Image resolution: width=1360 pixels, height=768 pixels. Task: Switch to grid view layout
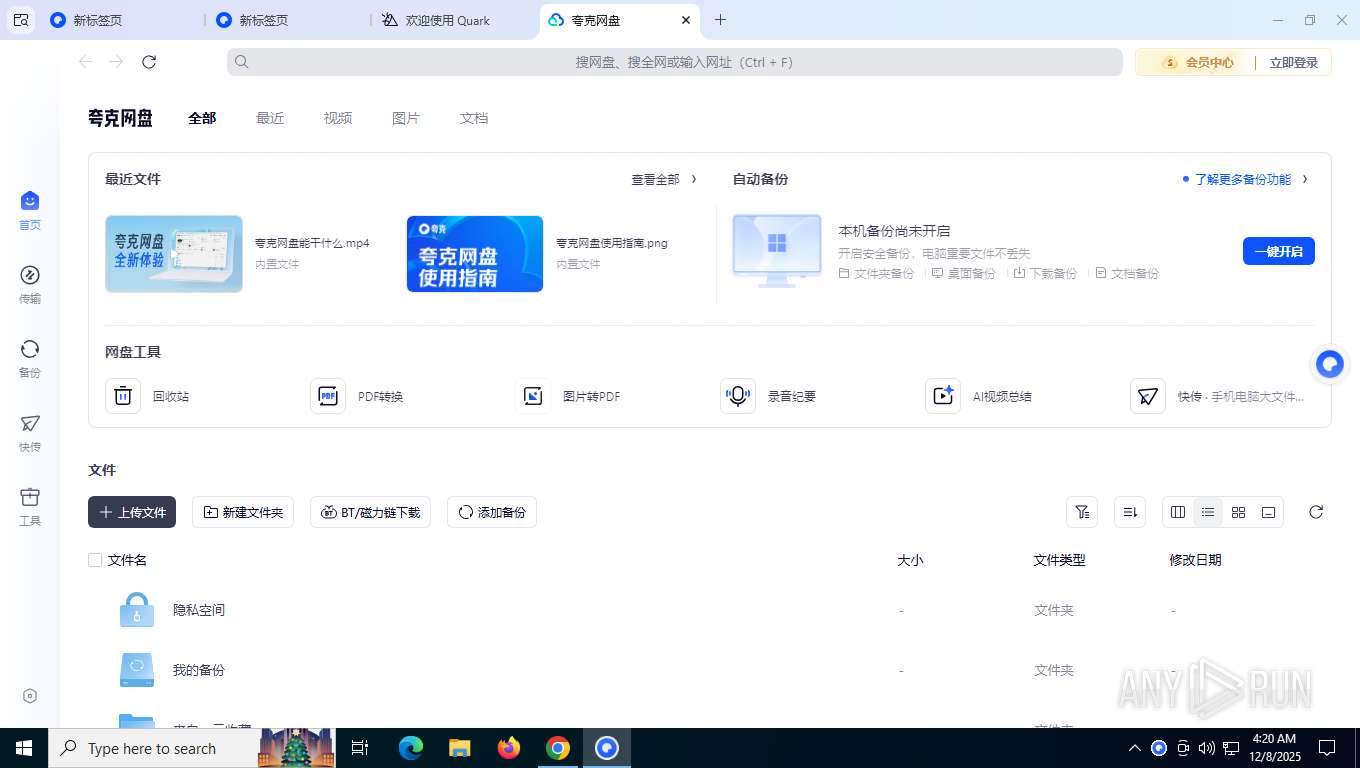[1238, 512]
